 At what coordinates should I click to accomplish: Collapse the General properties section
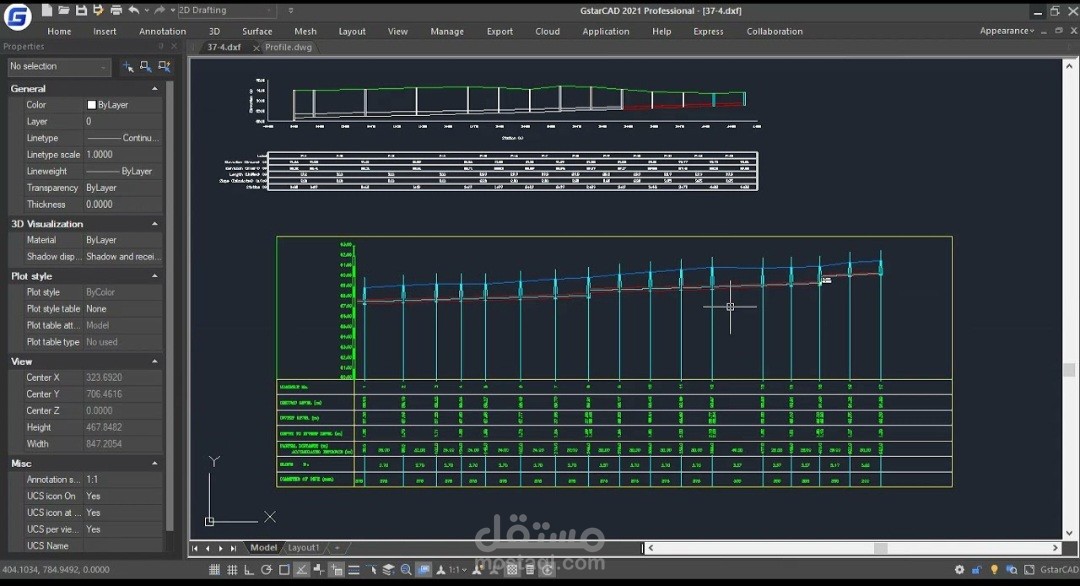[x=154, y=89]
